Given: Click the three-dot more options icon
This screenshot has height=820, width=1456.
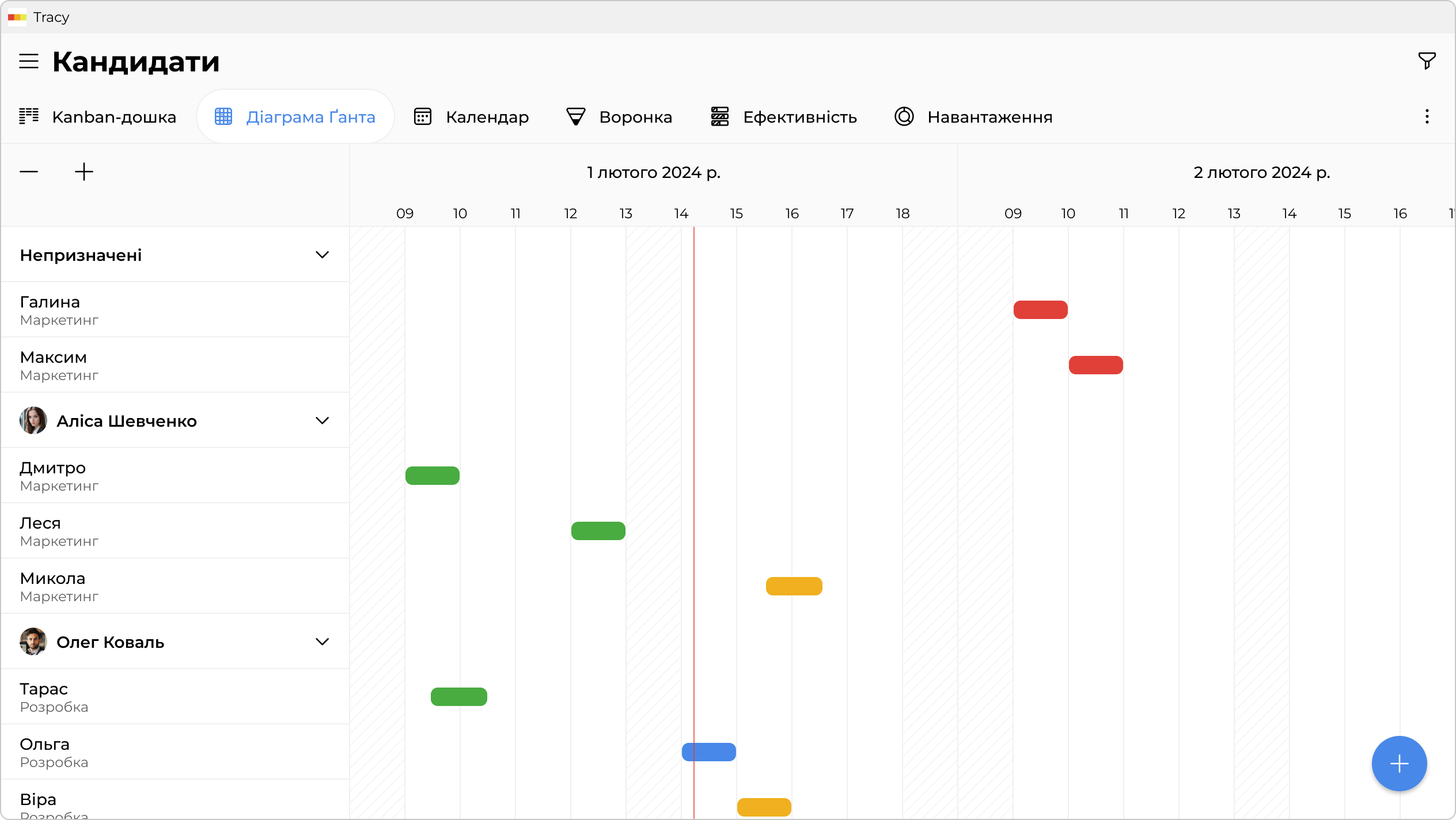Looking at the screenshot, I should [x=1427, y=117].
